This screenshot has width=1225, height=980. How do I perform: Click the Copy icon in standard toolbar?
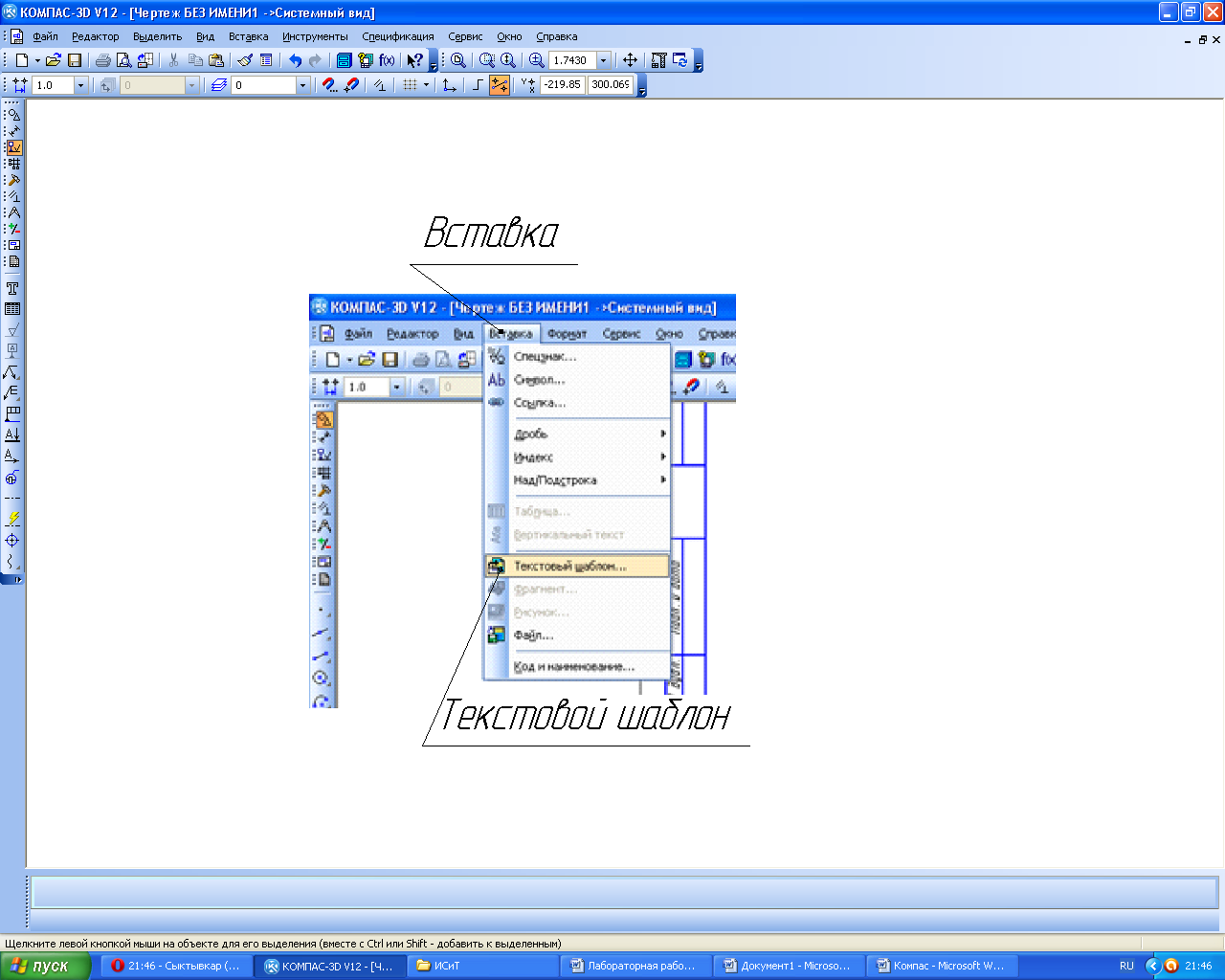195,60
